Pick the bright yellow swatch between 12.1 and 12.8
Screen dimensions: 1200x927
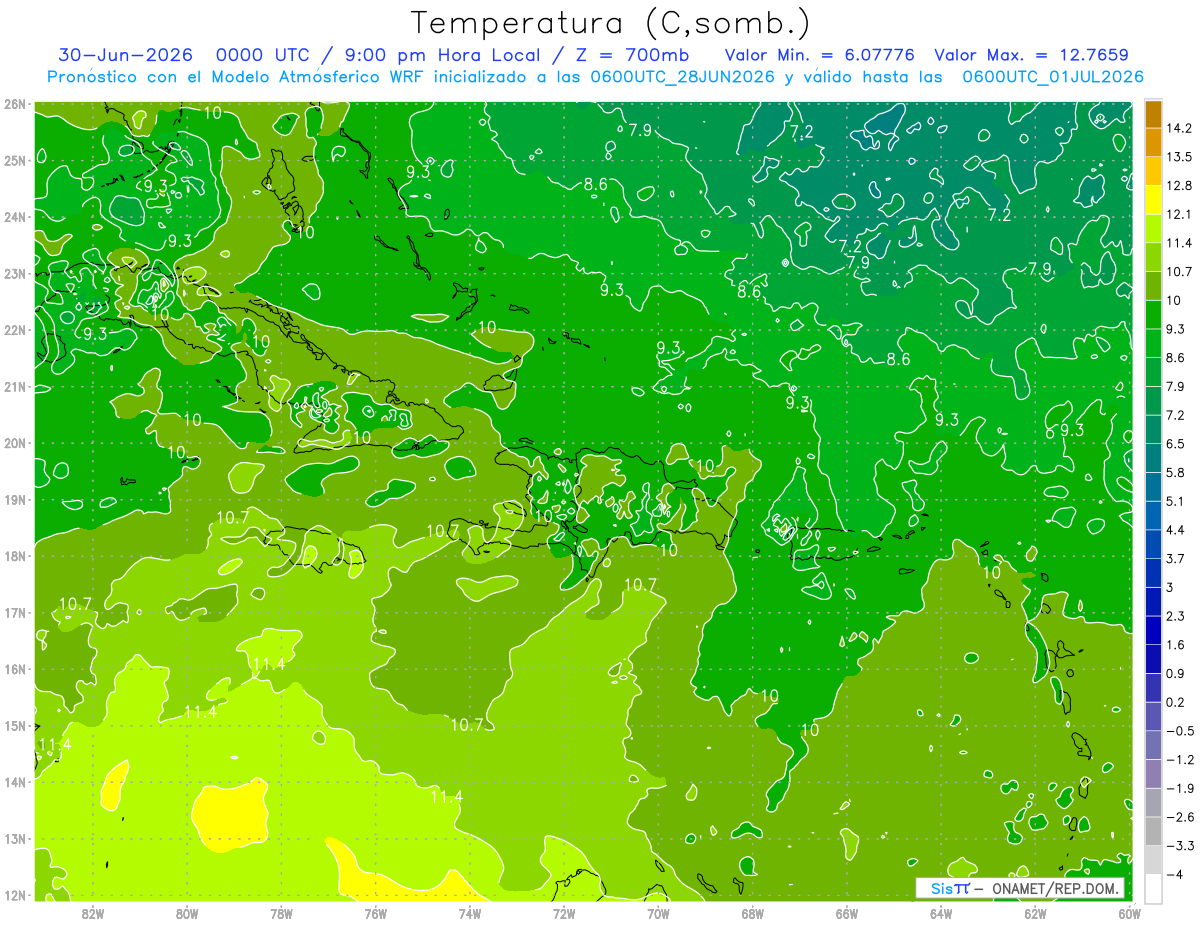point(1153,200)
